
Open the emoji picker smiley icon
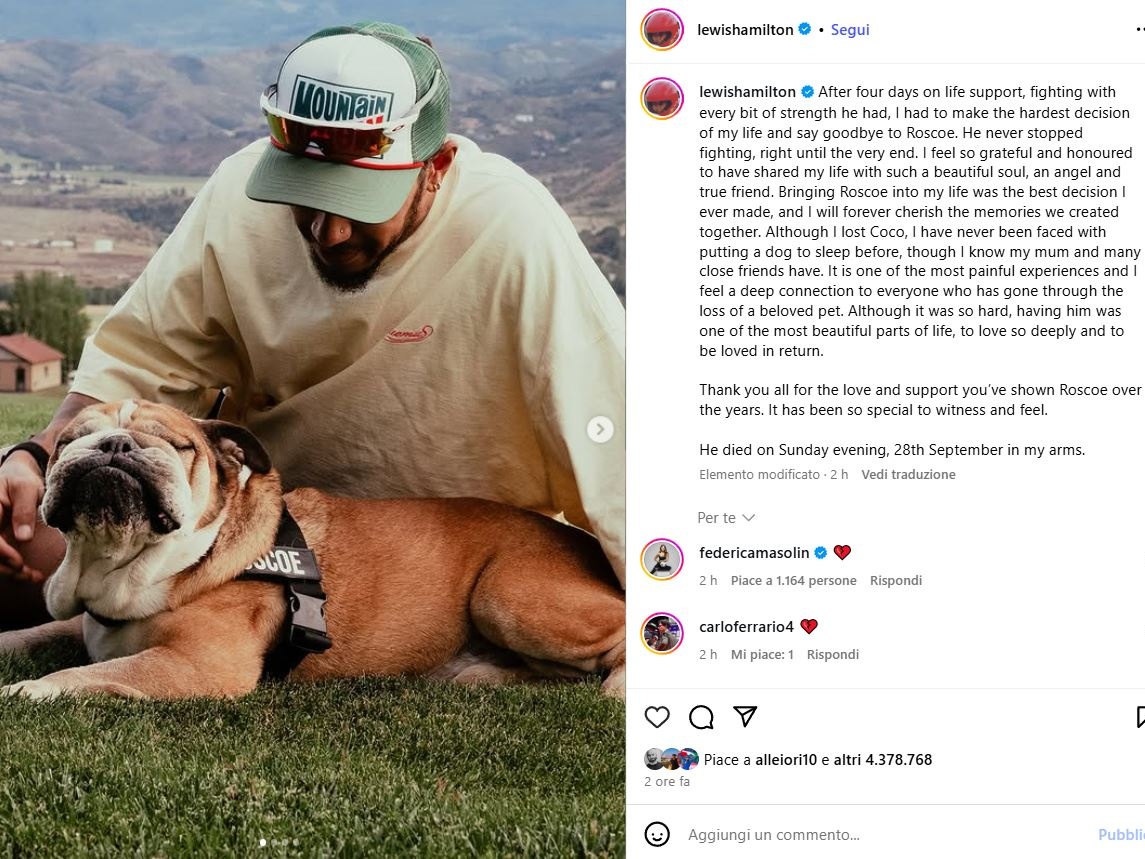657,834
